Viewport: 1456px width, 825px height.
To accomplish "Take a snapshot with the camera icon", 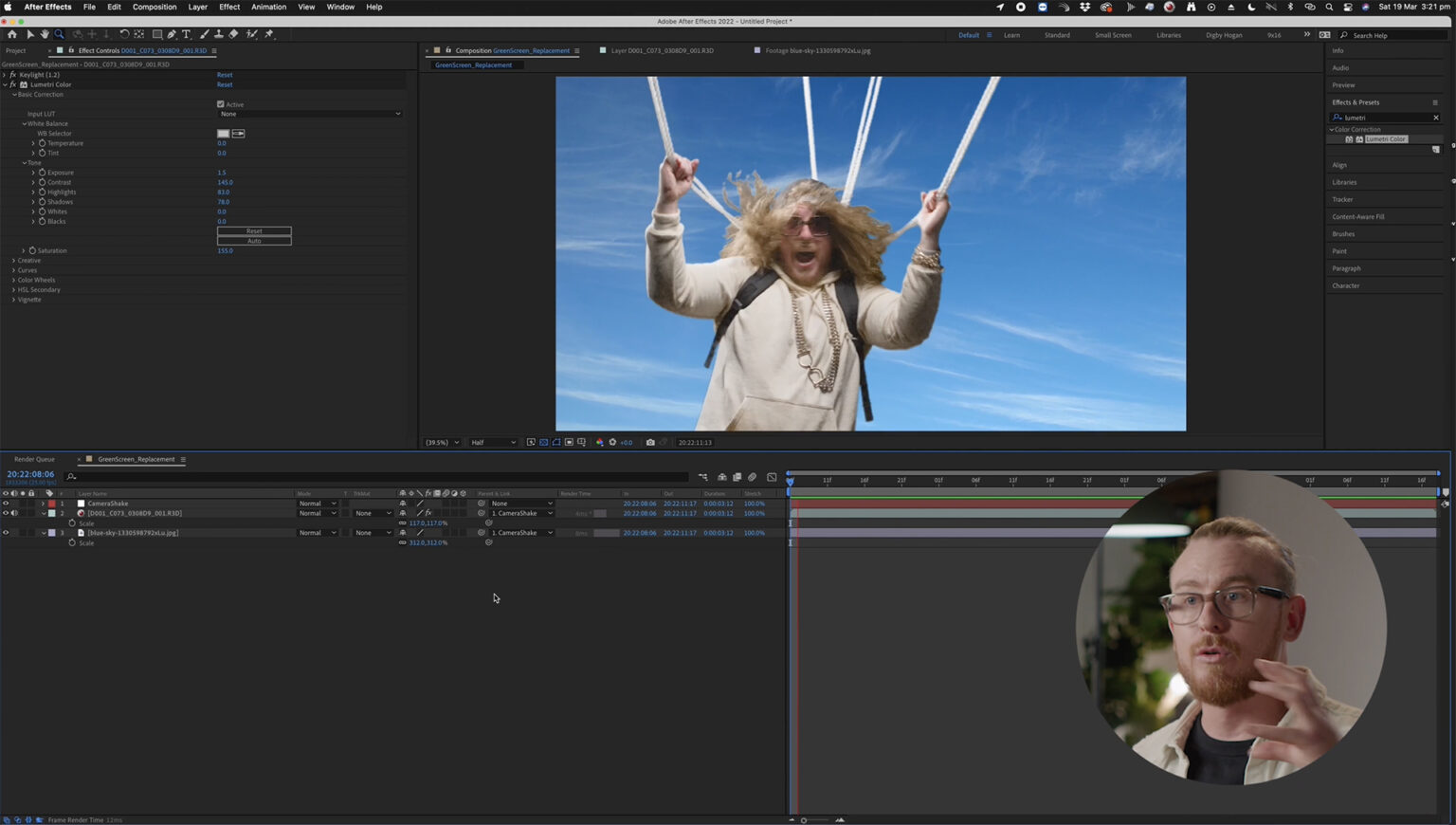I will click(650, 443).
